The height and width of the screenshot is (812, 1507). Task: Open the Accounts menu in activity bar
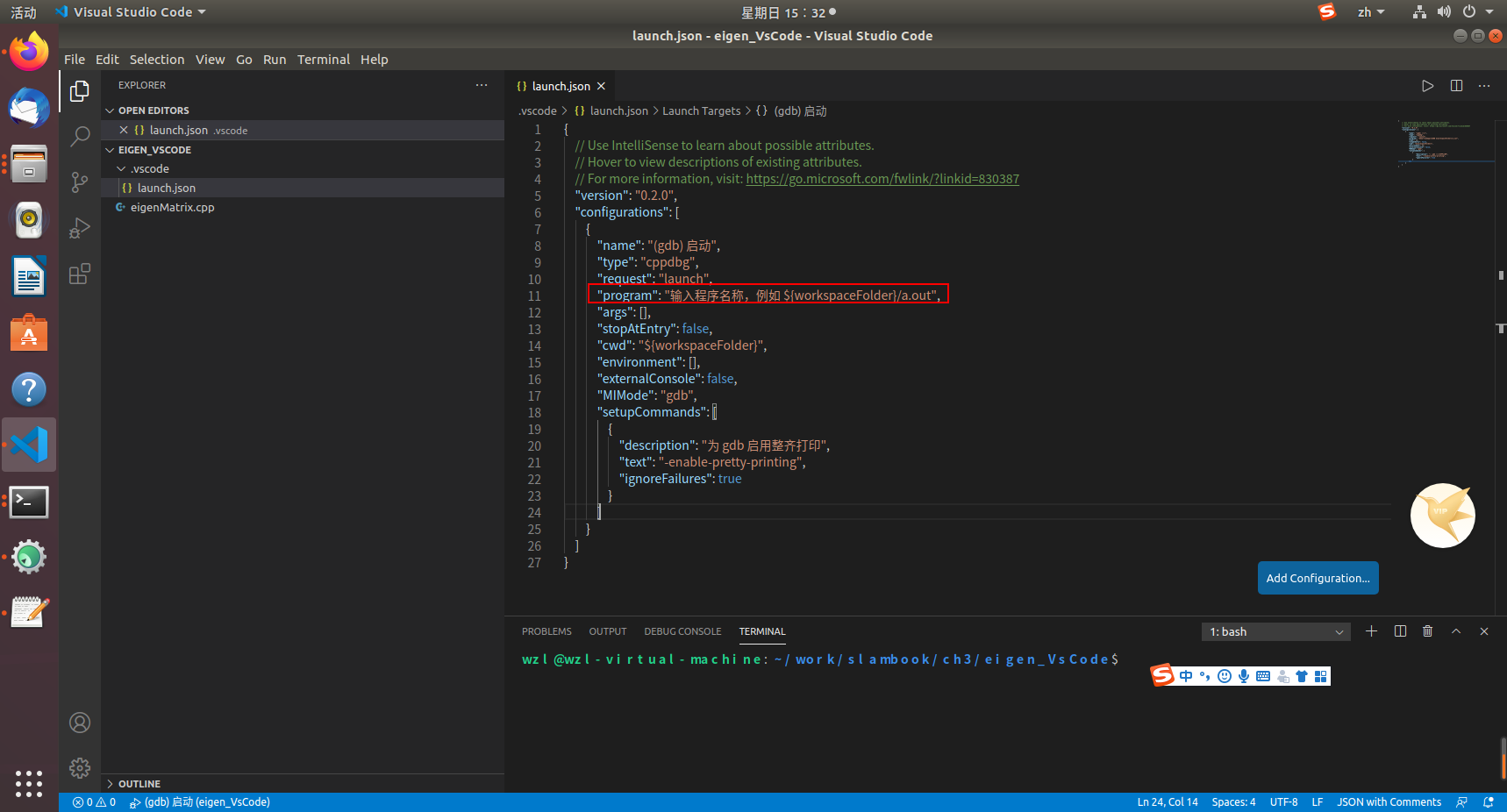tap(80, 723)
